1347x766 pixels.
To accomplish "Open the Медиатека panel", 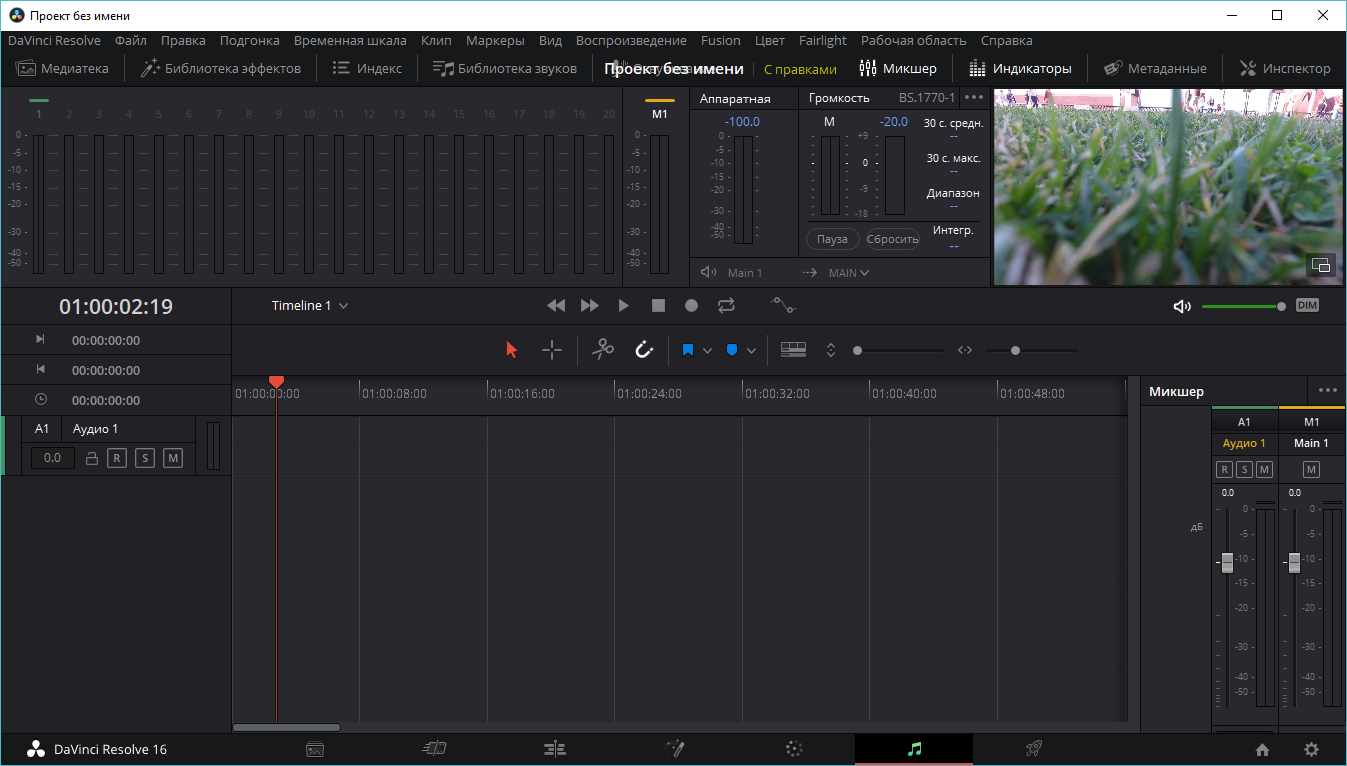I will tap(62, 68).
